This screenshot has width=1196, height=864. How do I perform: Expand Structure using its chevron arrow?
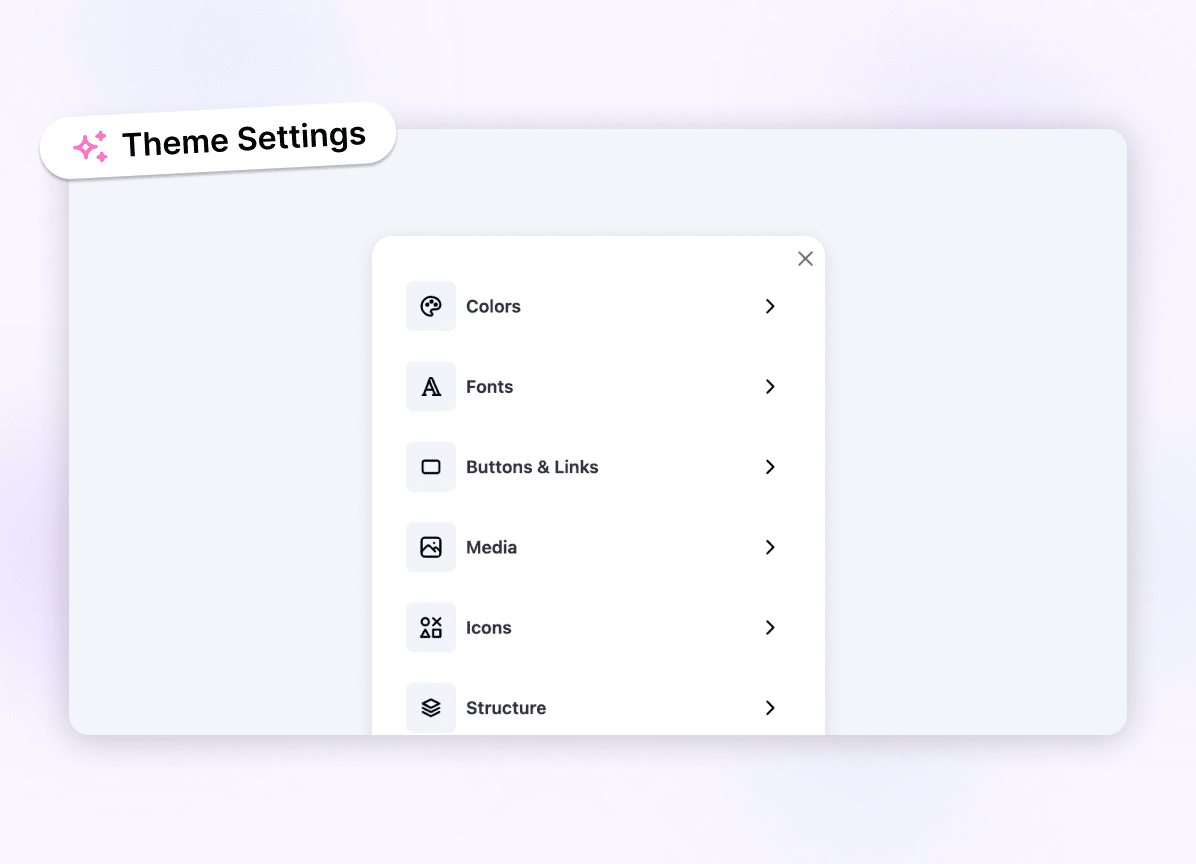770,708
